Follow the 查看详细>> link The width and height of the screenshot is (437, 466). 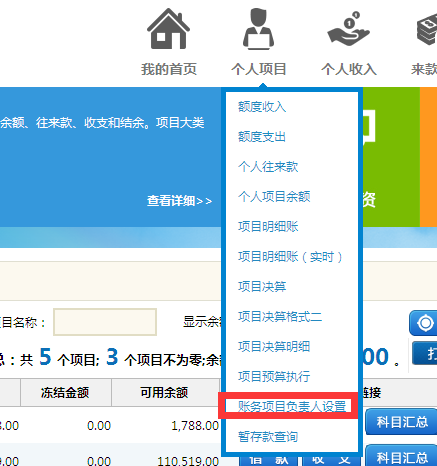179,201
